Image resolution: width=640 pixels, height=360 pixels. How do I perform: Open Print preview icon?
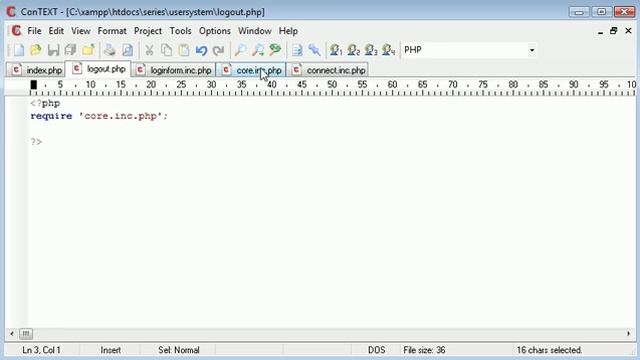pyautogui.click(x=127, y=50)
